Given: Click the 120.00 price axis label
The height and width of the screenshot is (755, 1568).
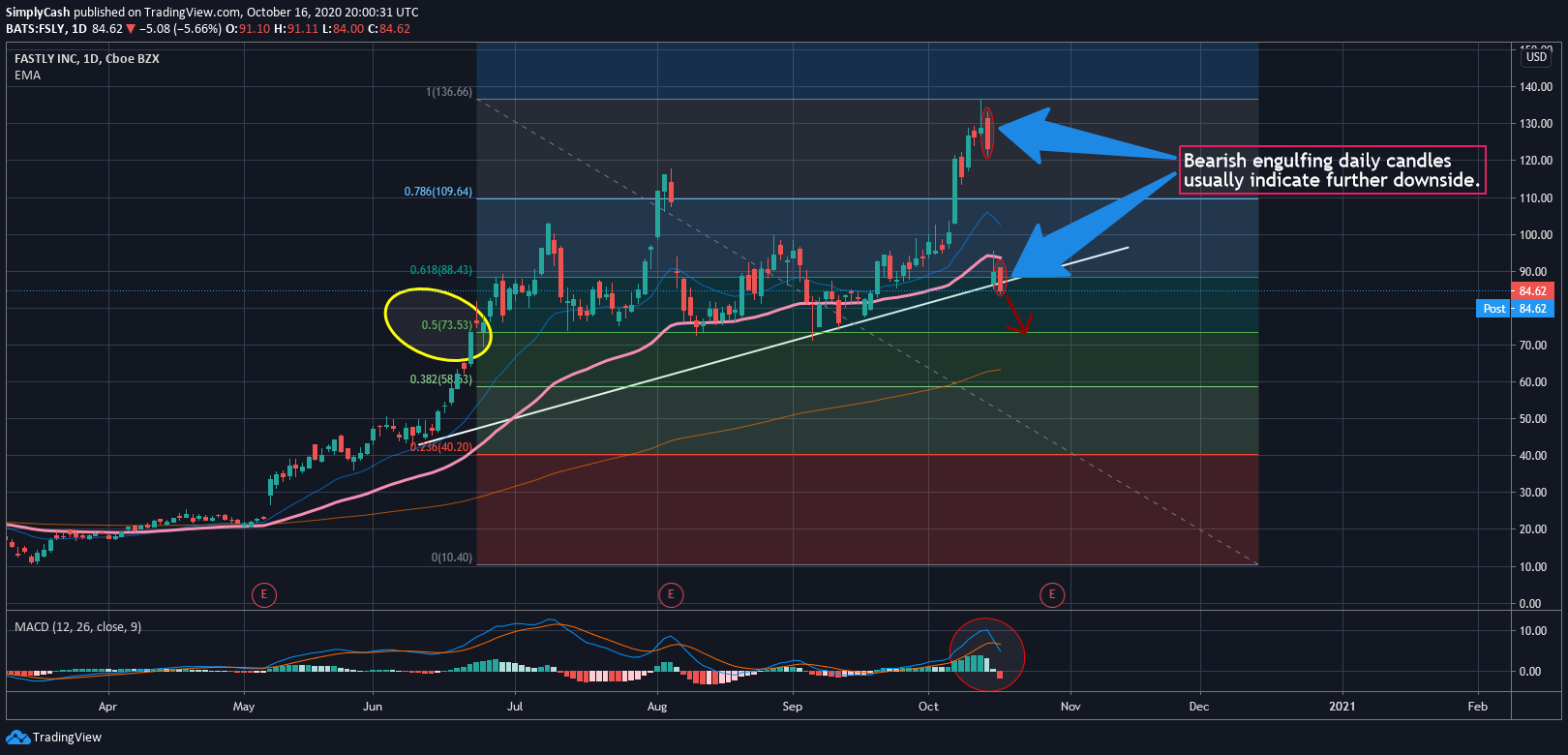Looking at the screenshot, I should tap(1536, 161).
